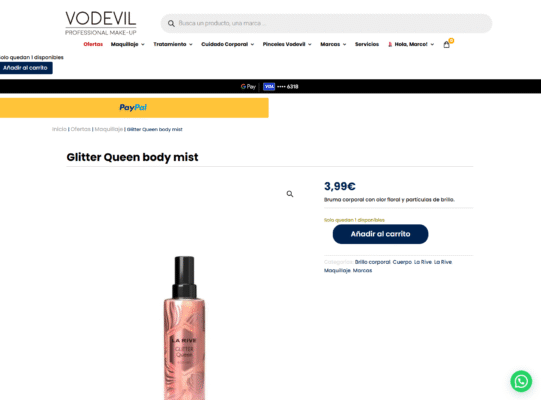Focus the product search field

click(326, 23)
